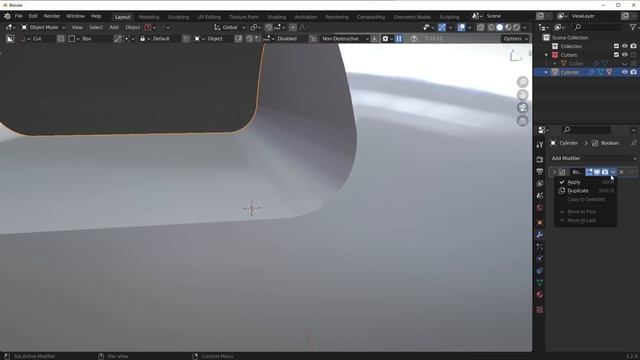Toggle the snapping magnet icon
640x360 pixels.
coord(269,27)
